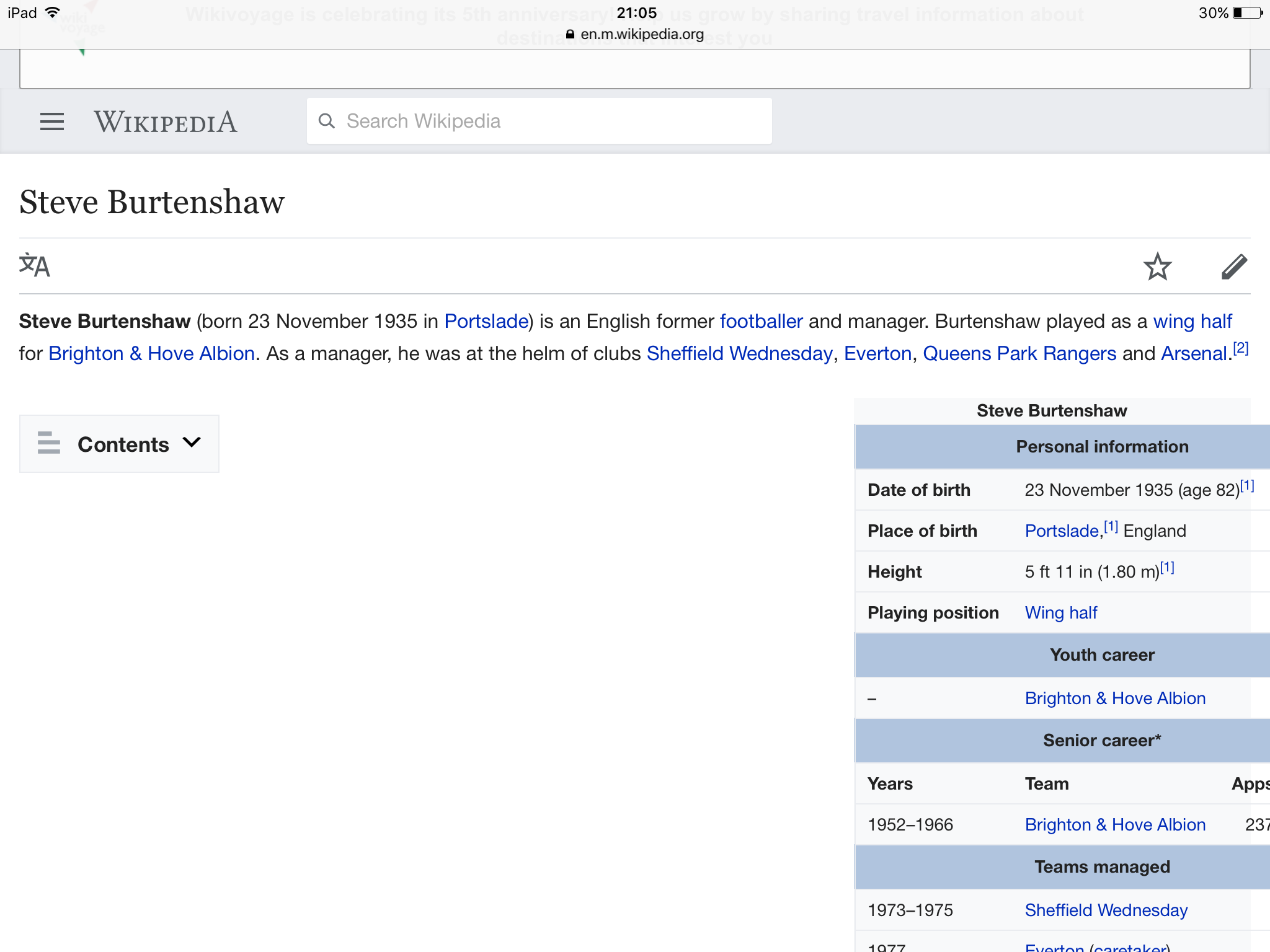
Task: Open the wing half link in intro
Action: (x=1192, y=321)
